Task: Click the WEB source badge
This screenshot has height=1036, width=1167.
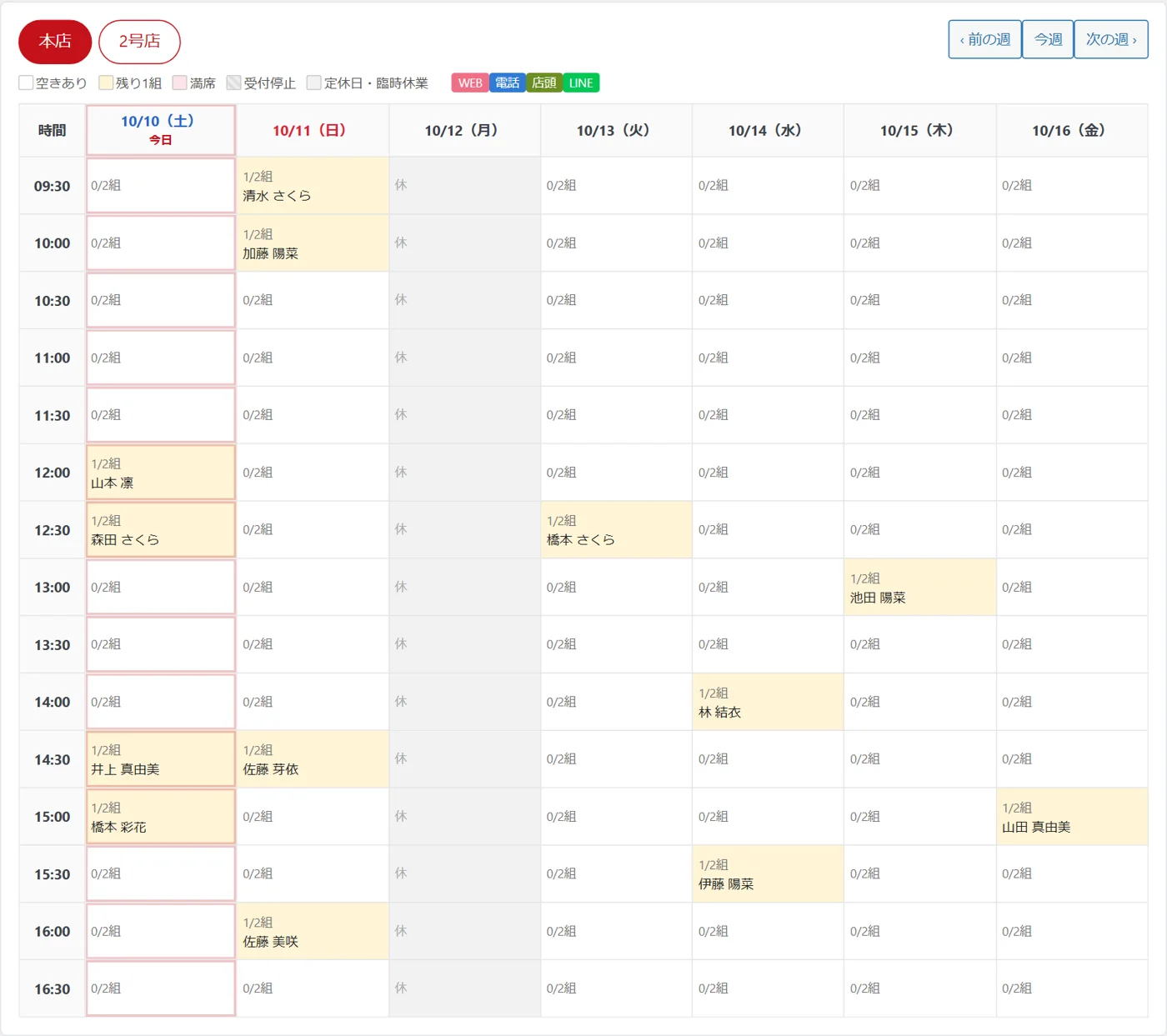Action: (470, 83)
